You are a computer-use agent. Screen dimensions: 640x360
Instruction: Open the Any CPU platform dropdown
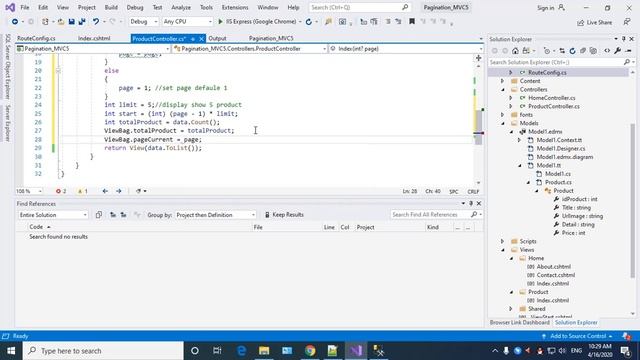pos(187,22)
